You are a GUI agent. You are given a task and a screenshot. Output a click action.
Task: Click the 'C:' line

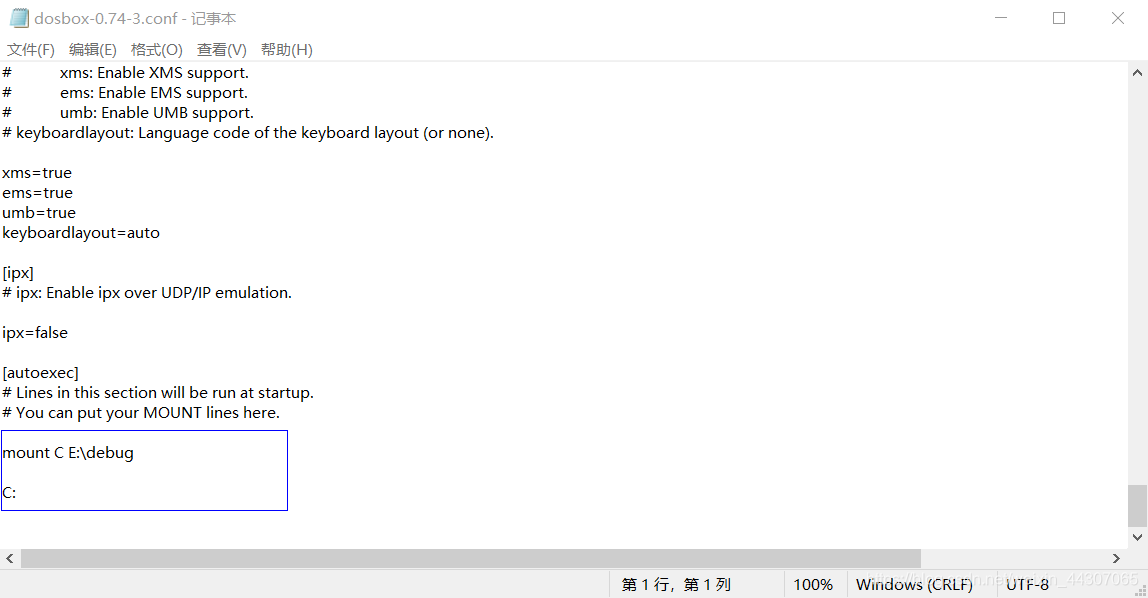9,493
